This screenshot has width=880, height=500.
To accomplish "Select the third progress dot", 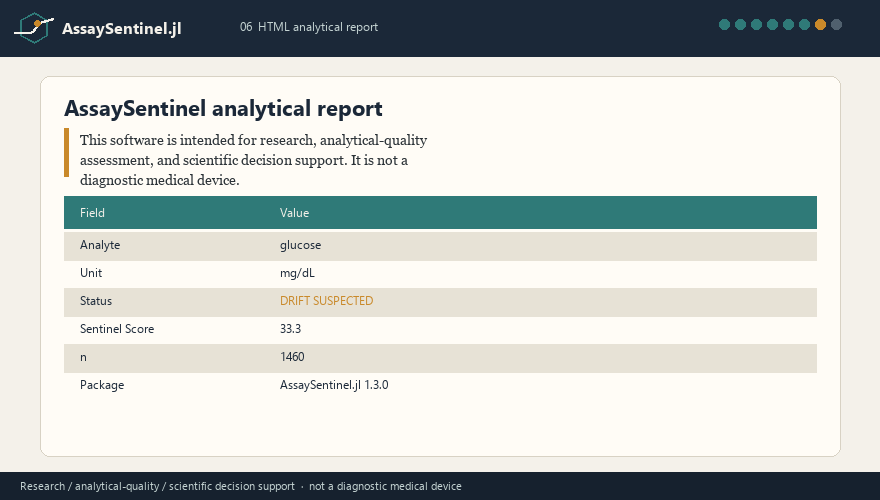I will (757, 25).
